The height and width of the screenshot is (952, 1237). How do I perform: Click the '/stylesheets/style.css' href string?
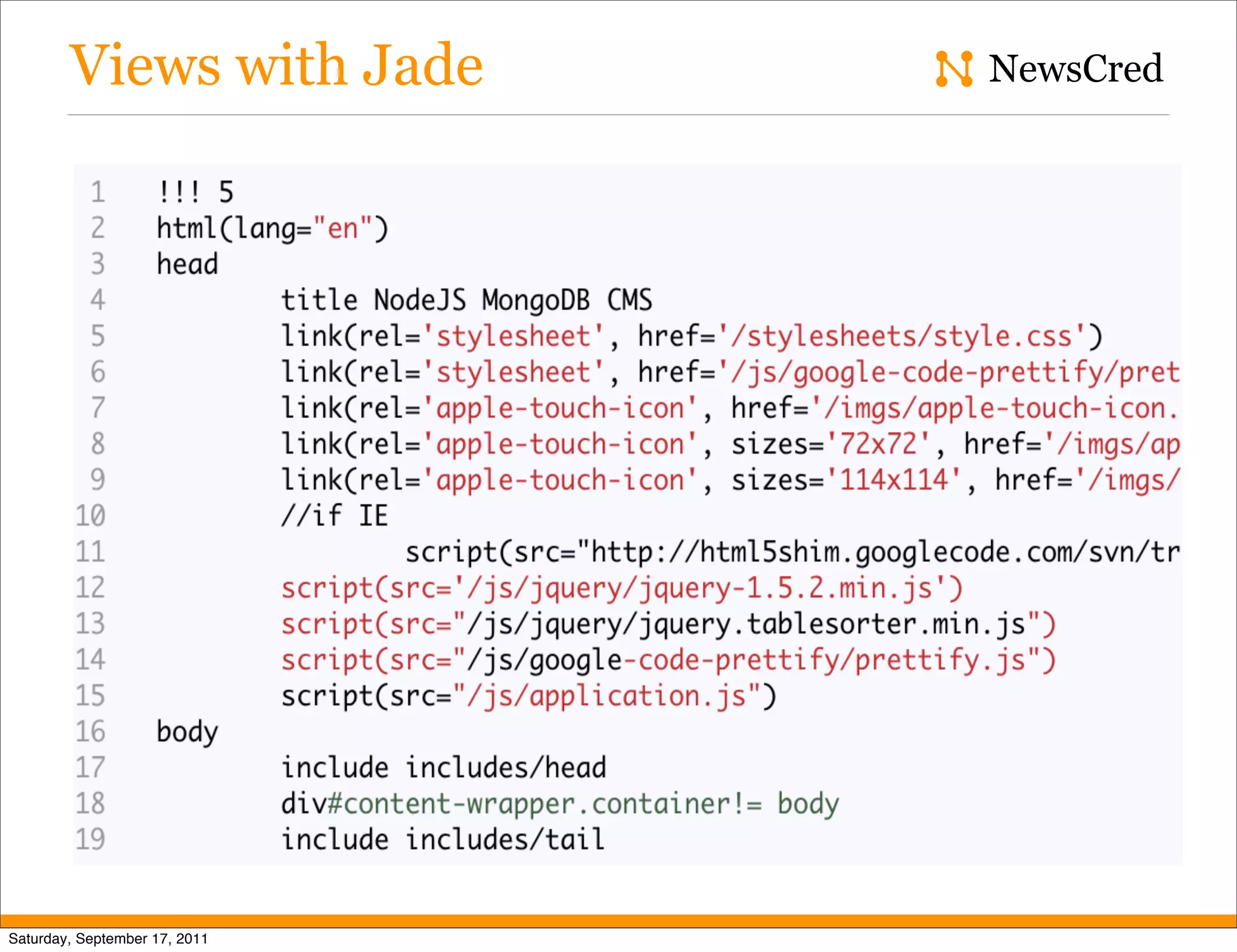pyautogui.click(x=903, y=336)
